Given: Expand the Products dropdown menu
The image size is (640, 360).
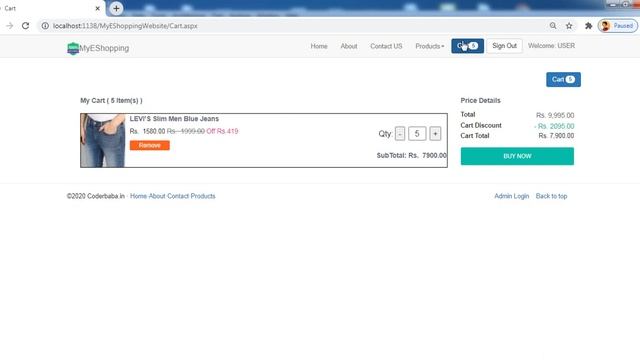Looking at the screenshot, I should [429, 46].
